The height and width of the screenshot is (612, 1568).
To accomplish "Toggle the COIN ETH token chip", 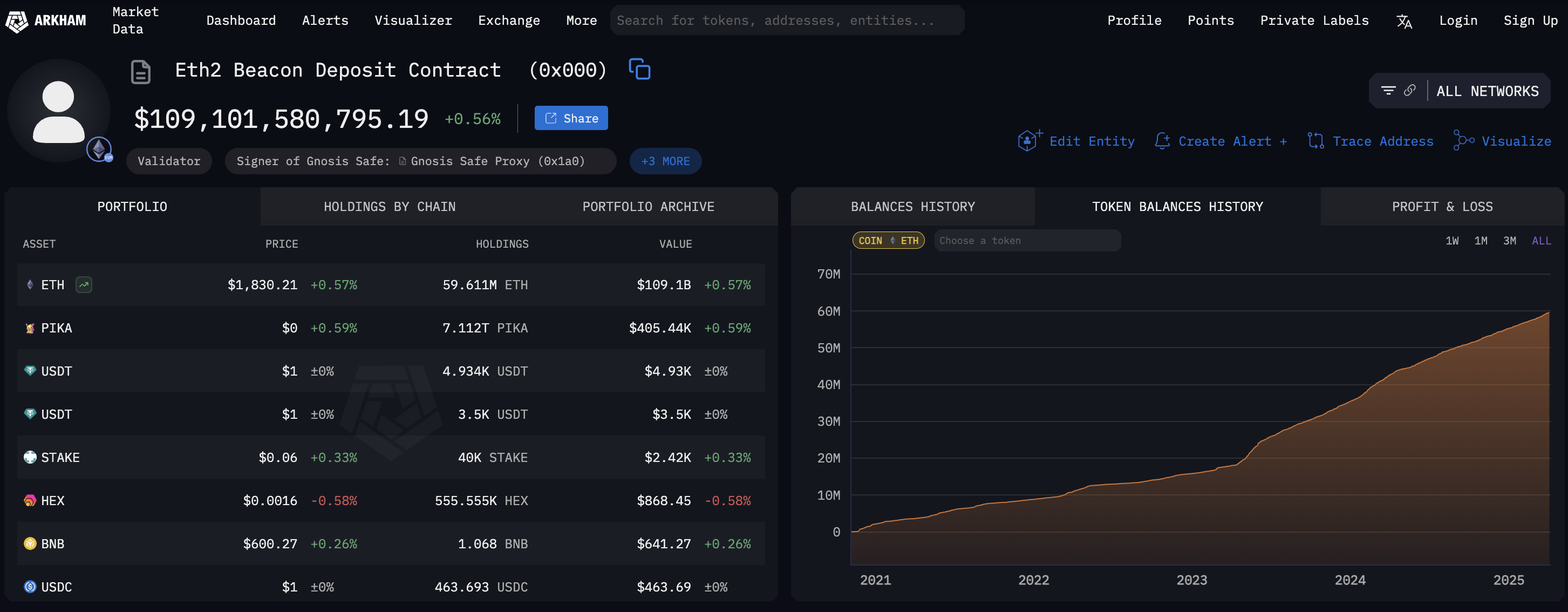I will 888,241.
